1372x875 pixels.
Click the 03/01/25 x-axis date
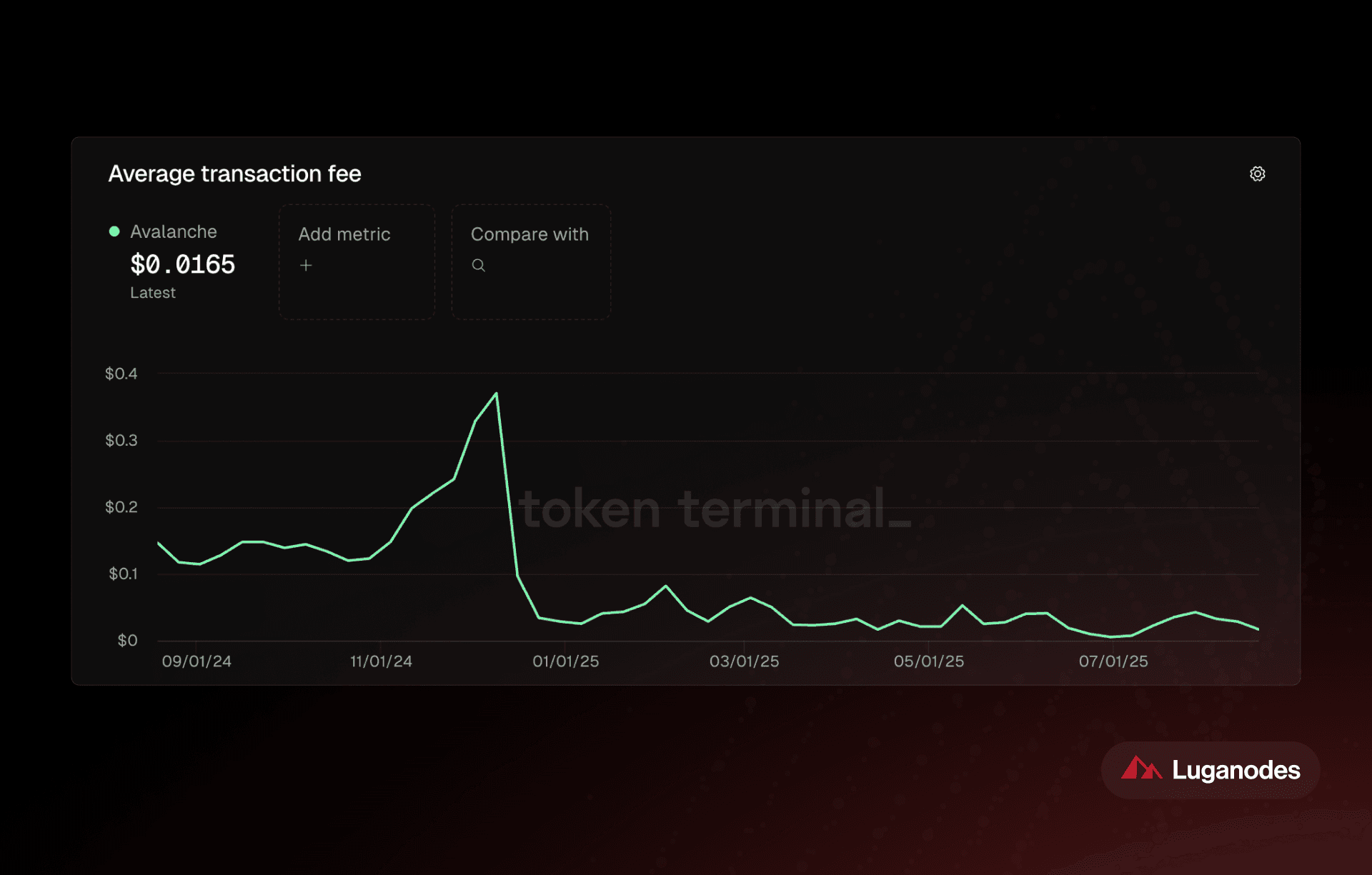tap(745, 661)
